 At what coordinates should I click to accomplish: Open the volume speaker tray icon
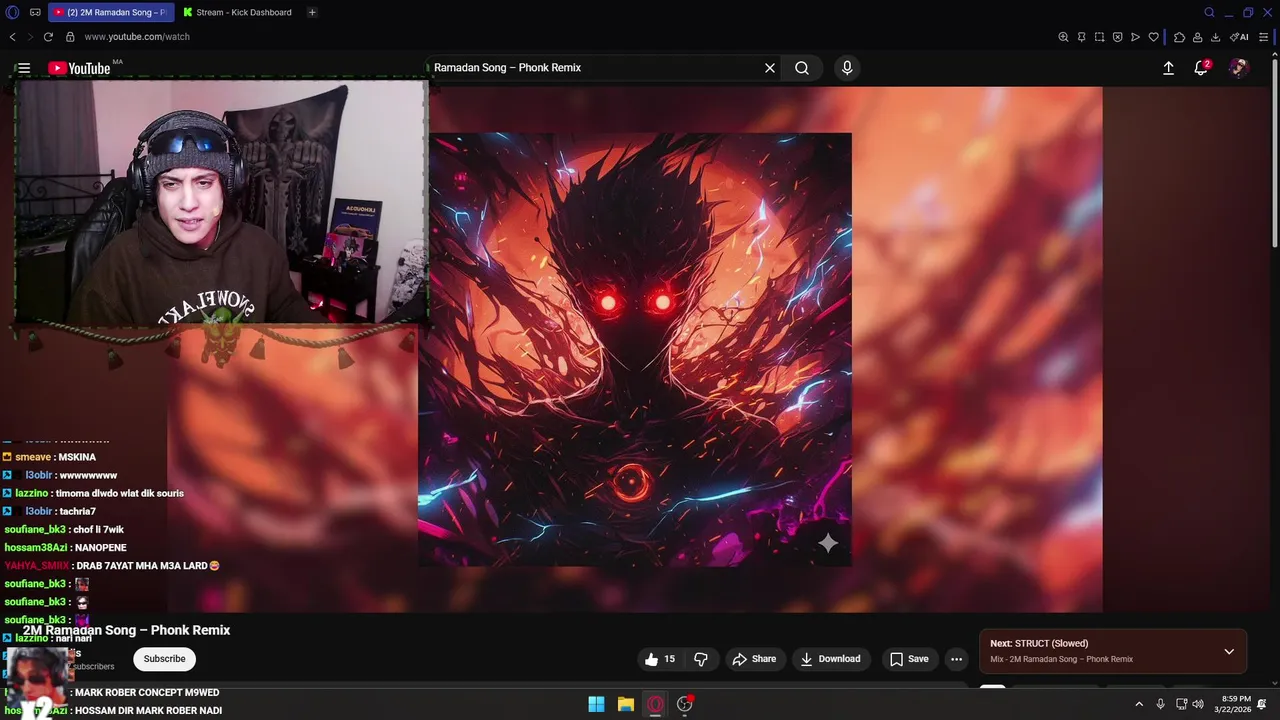(1198, 704)
